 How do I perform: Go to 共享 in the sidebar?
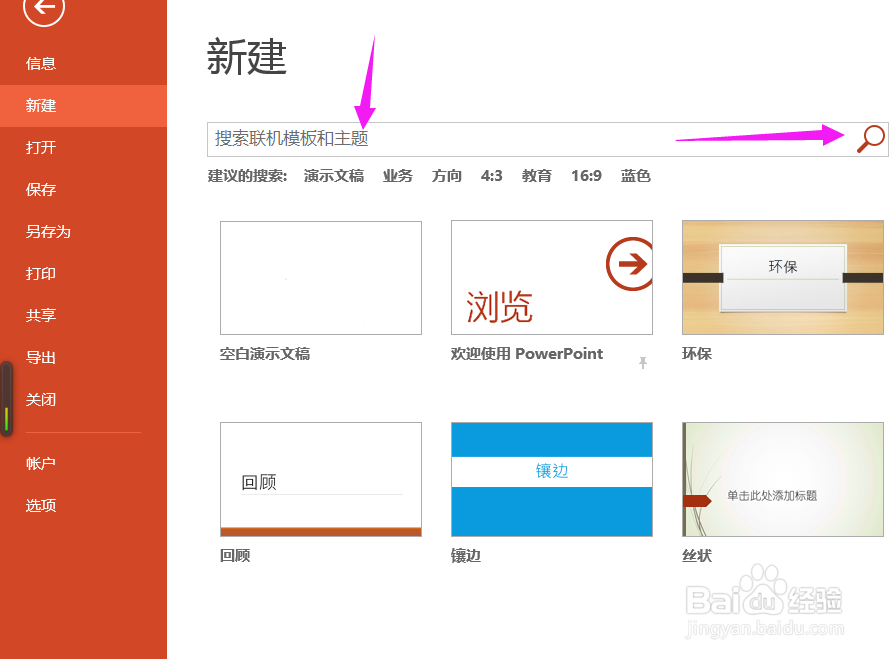point(40,315)
